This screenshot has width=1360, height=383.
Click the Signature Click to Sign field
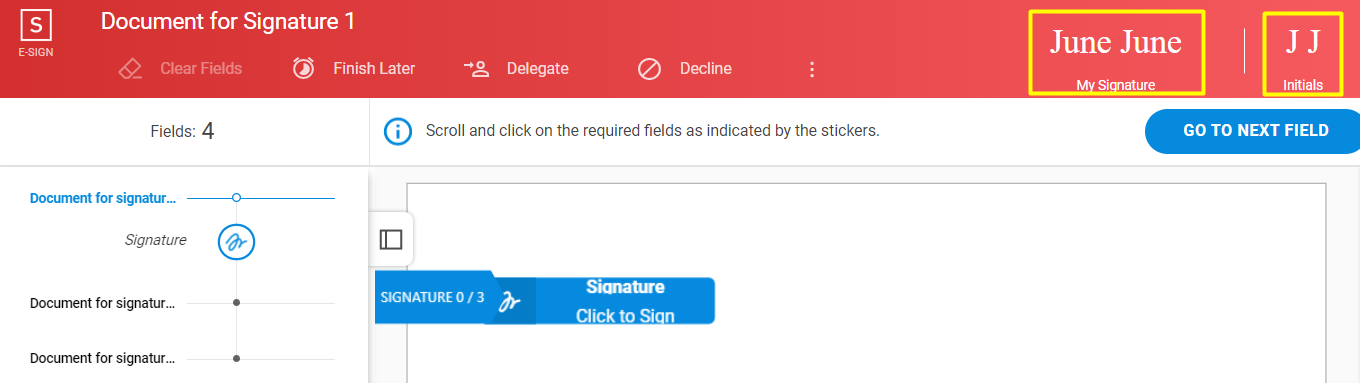[x=626, y=301]
